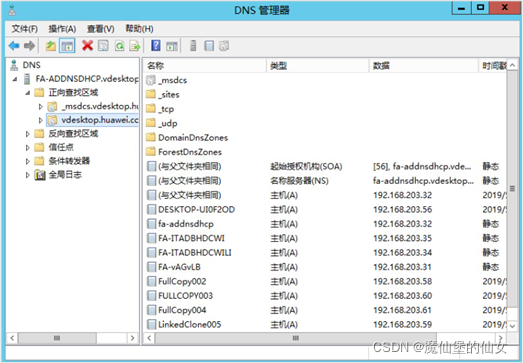Select the FA-ADDNSDHCP server icon in tree
The width and height of the screenshot is (523, 363).
[27, 79]
